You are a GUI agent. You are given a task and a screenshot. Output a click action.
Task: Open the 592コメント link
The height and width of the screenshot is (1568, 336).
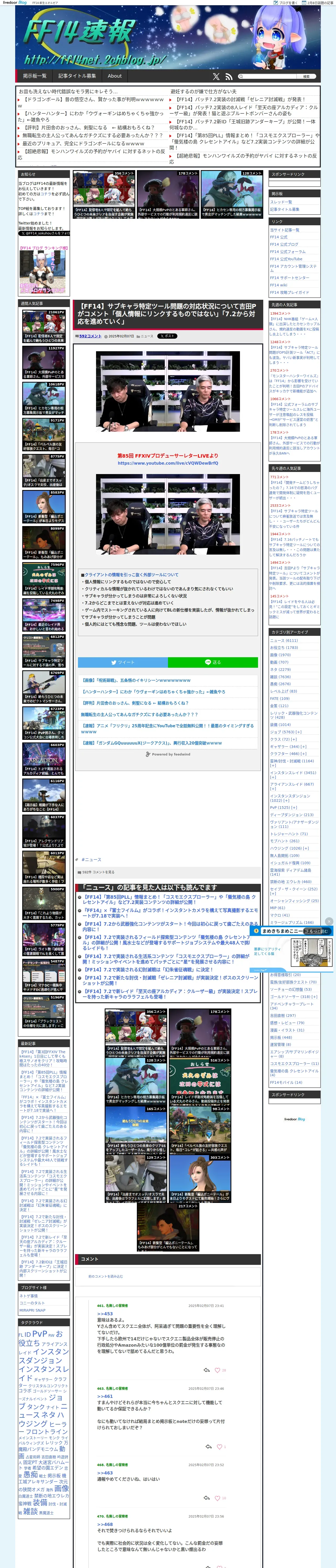click(x=90, y=336)
